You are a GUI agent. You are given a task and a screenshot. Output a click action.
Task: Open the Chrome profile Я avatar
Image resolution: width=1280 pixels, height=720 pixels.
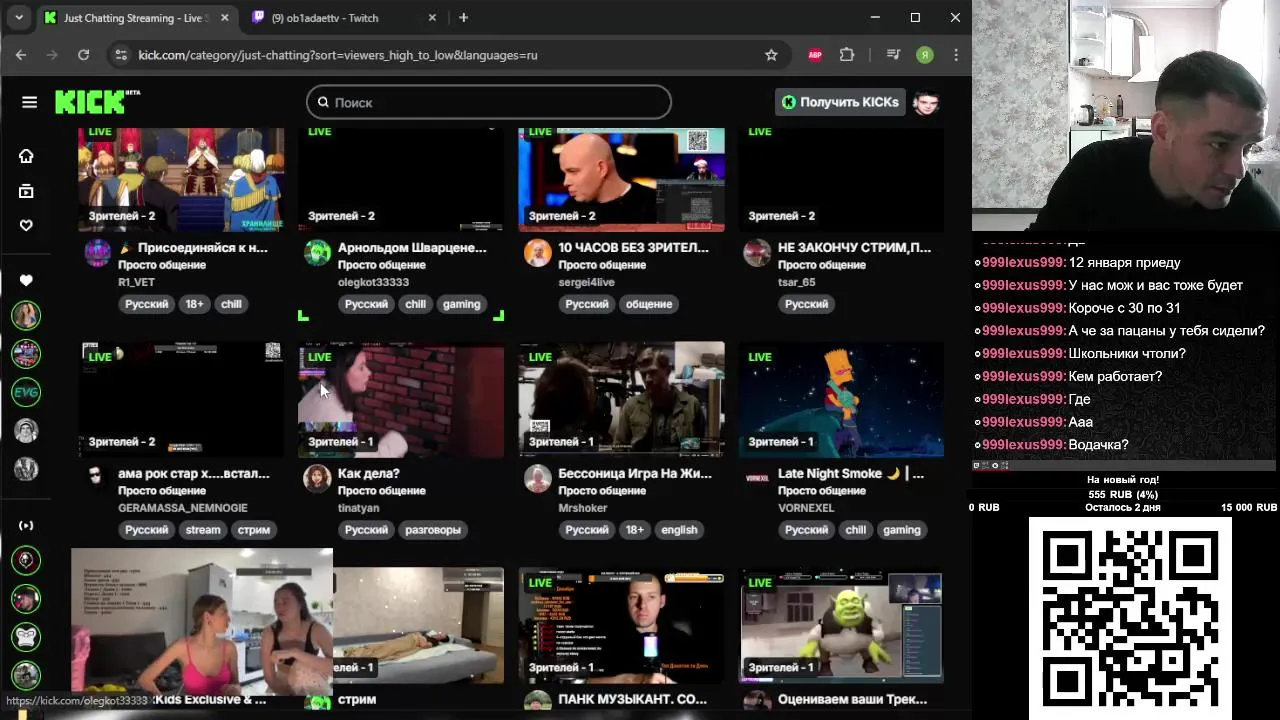tap(925, 55)
